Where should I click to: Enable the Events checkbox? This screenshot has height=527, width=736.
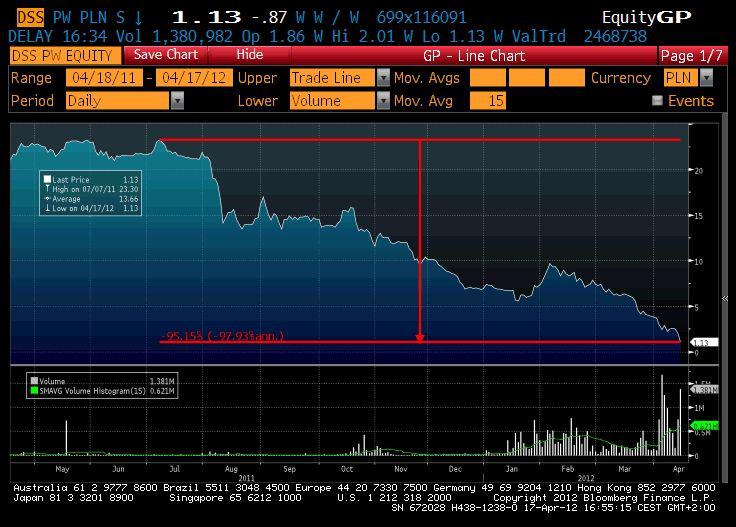657,101
